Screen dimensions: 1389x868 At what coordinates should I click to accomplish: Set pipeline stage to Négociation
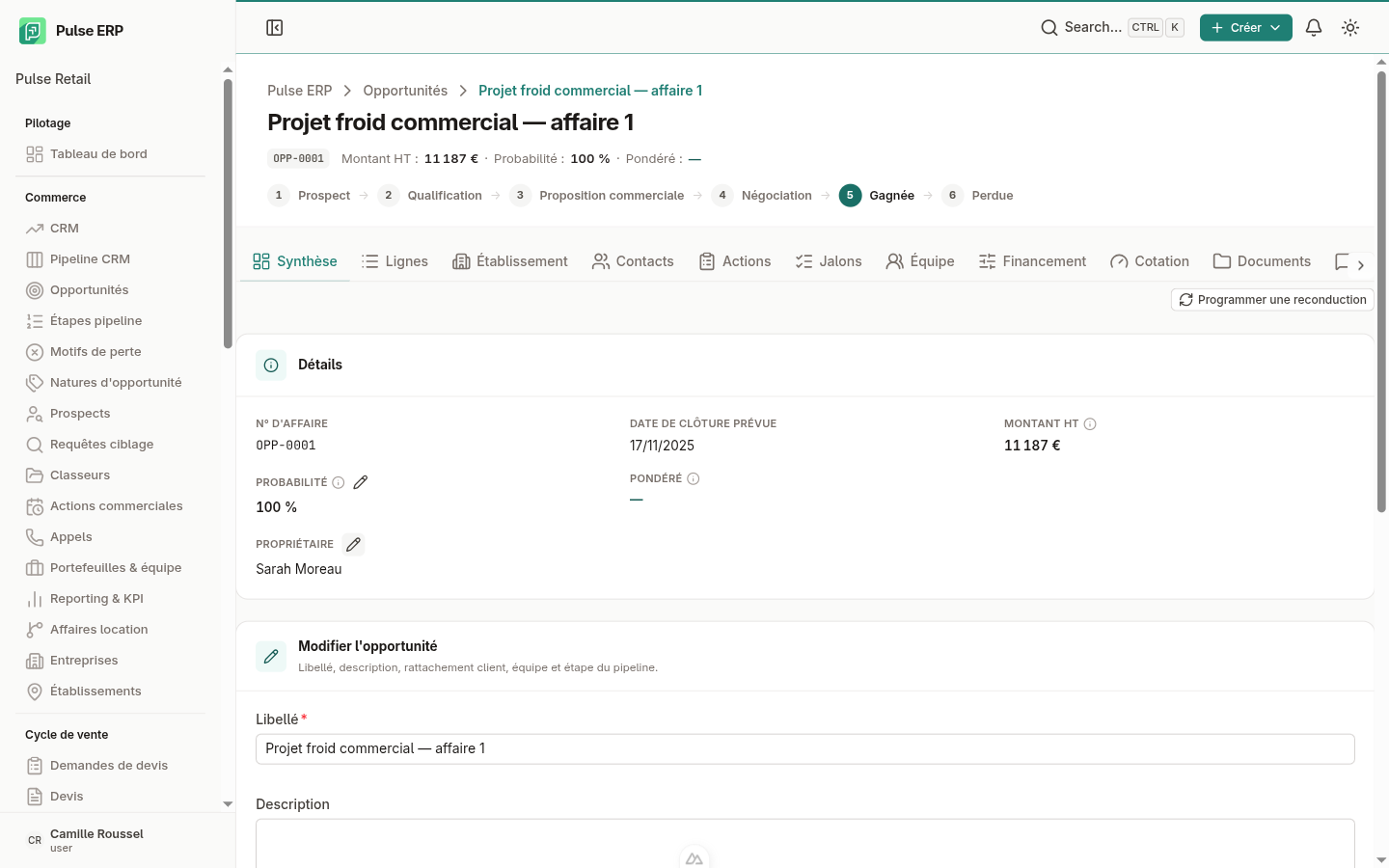coord(762,196)
